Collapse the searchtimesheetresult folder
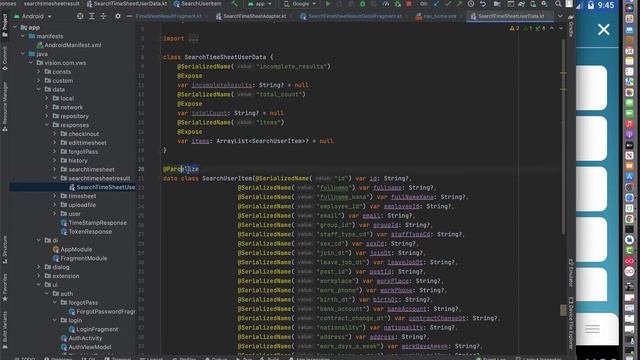 (x=54, y=178)
